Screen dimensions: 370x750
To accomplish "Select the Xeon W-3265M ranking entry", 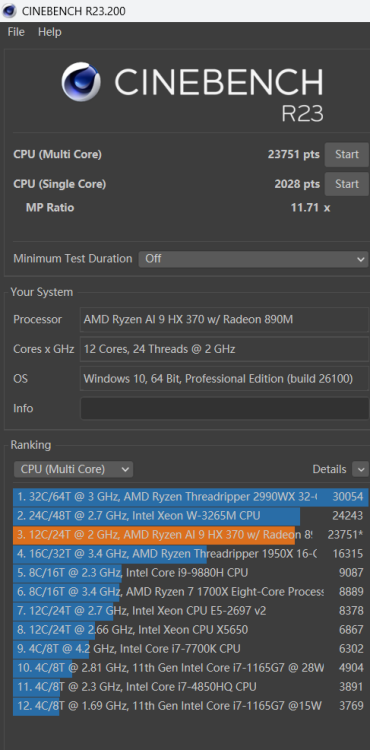I will click(x=191, y=516).
